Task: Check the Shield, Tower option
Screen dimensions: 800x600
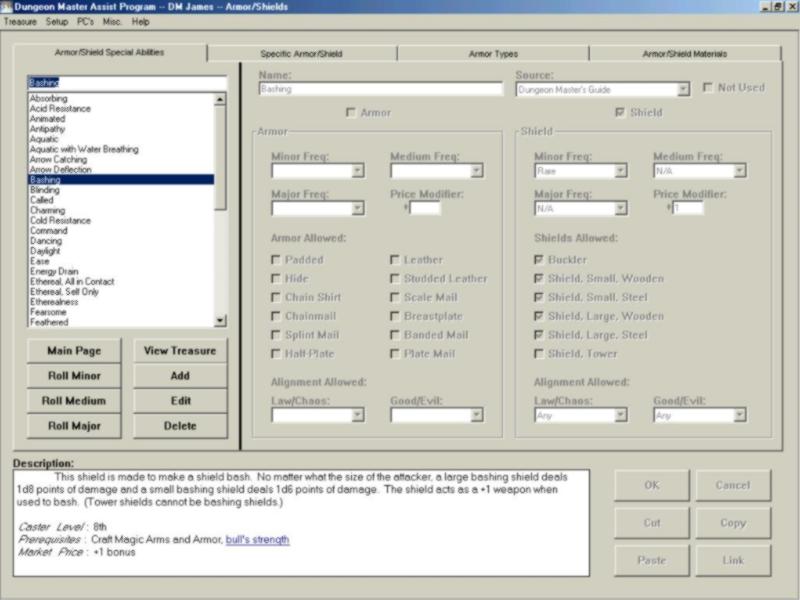Action: click(x=540, y=354)
